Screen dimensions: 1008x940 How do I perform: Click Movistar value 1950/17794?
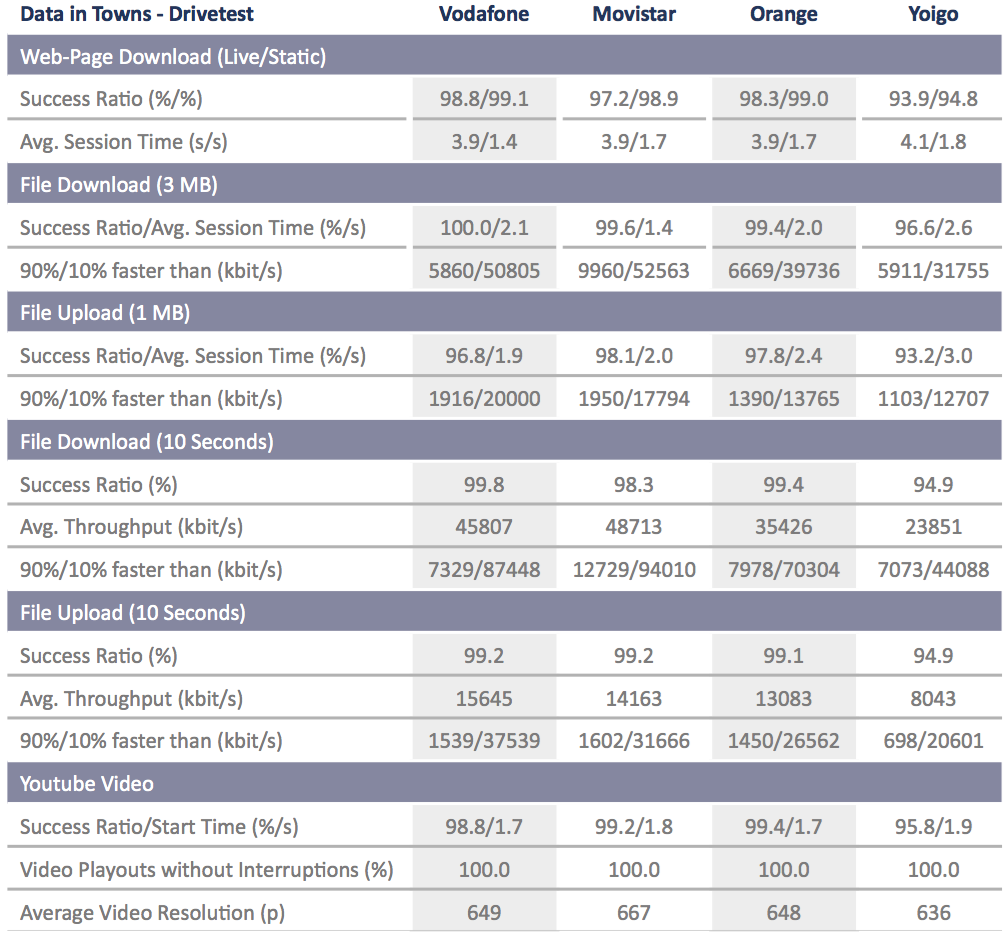coord(634,399)
